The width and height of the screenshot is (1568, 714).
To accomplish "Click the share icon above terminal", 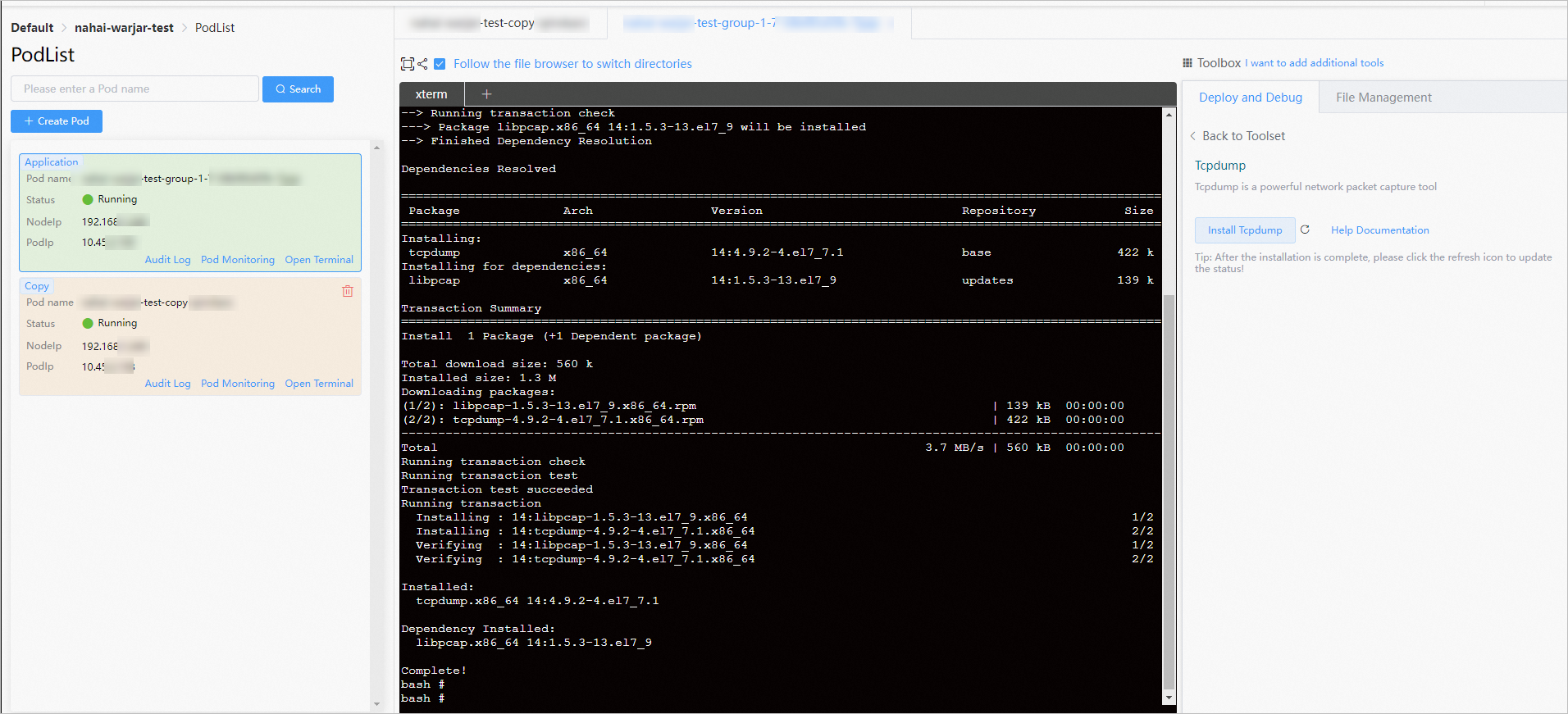I will coord(422,64).
